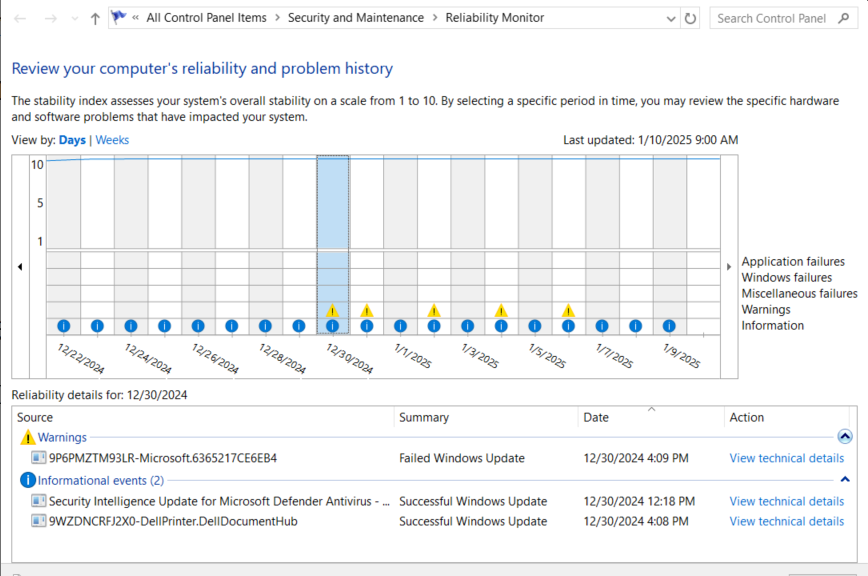
Task: Switch the chart view to Weeks
Action: pos(112,140)
